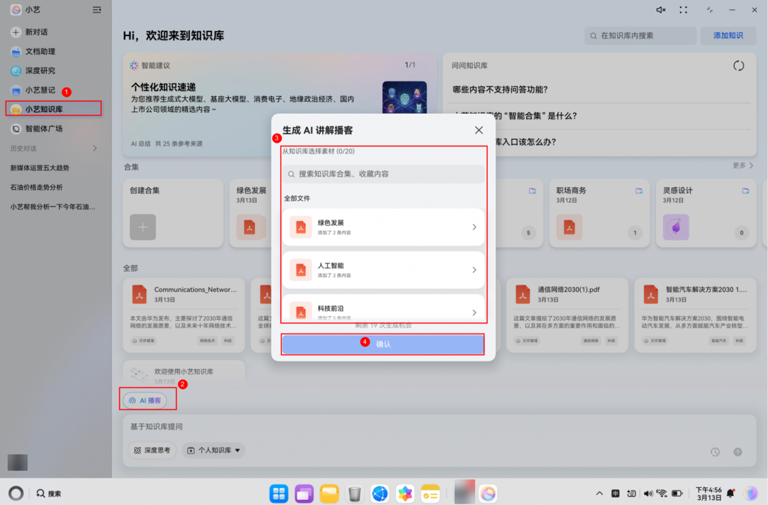
Task: Focus the 搜索知识库合集、收藏内容 search field
Action: (383, 174)
